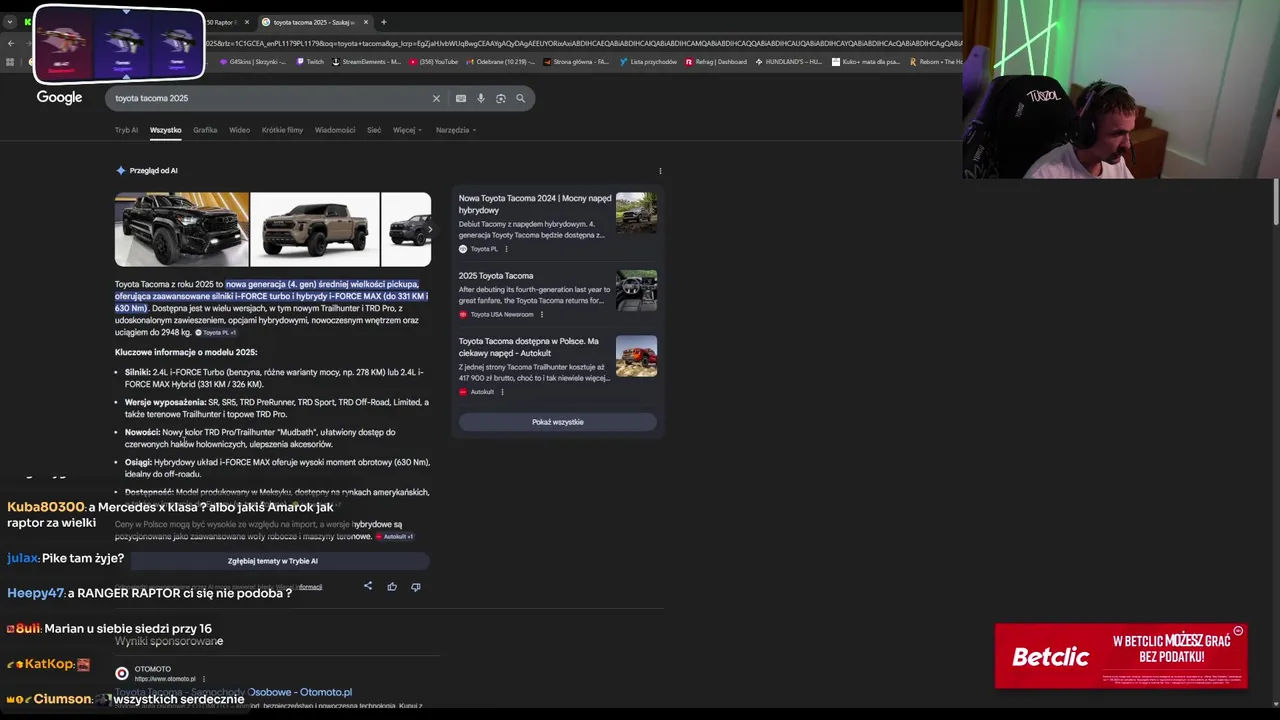Switch to the Wideo tab
1280x720 pixels.
coord(239,130)
